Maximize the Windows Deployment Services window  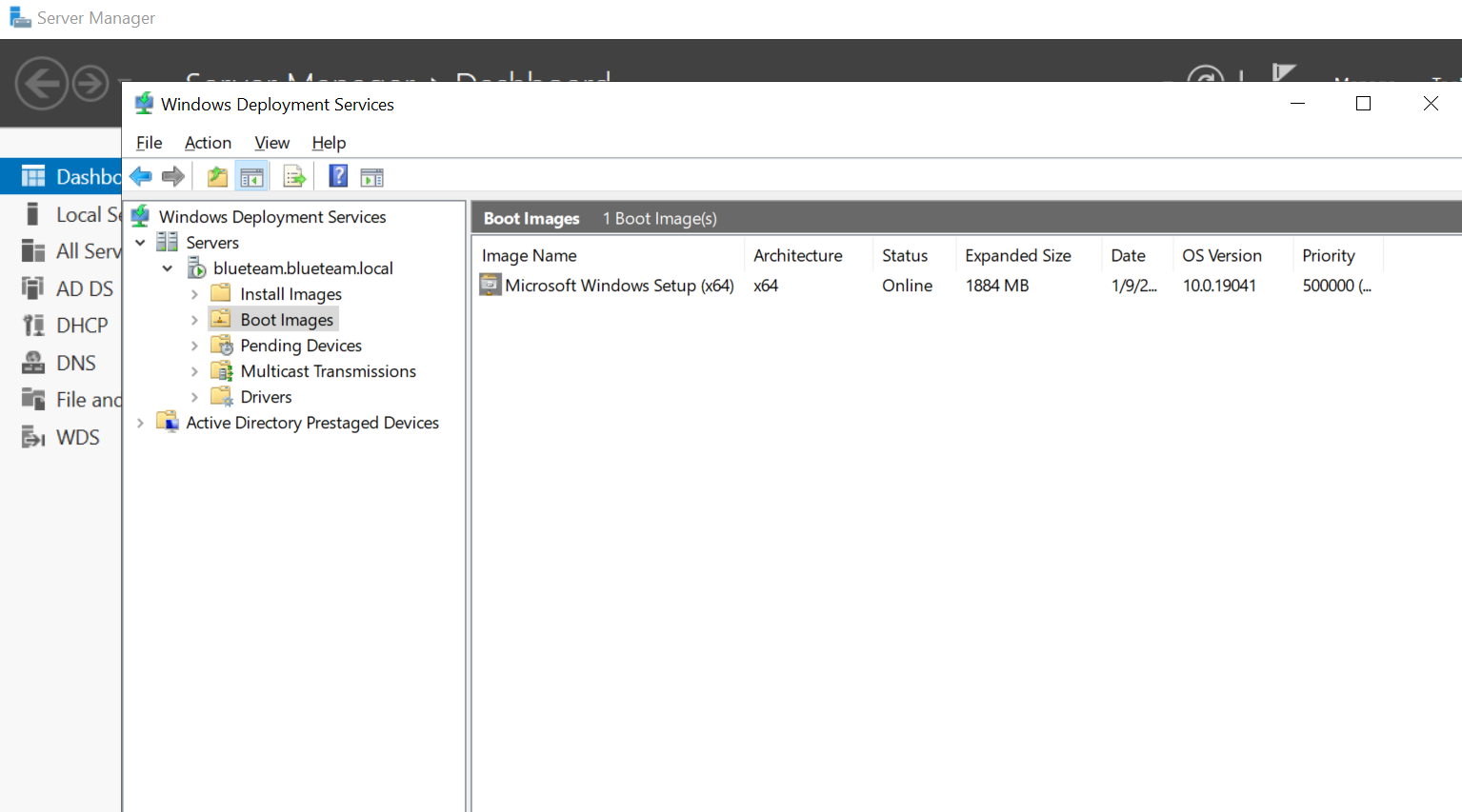[1363, 104]
